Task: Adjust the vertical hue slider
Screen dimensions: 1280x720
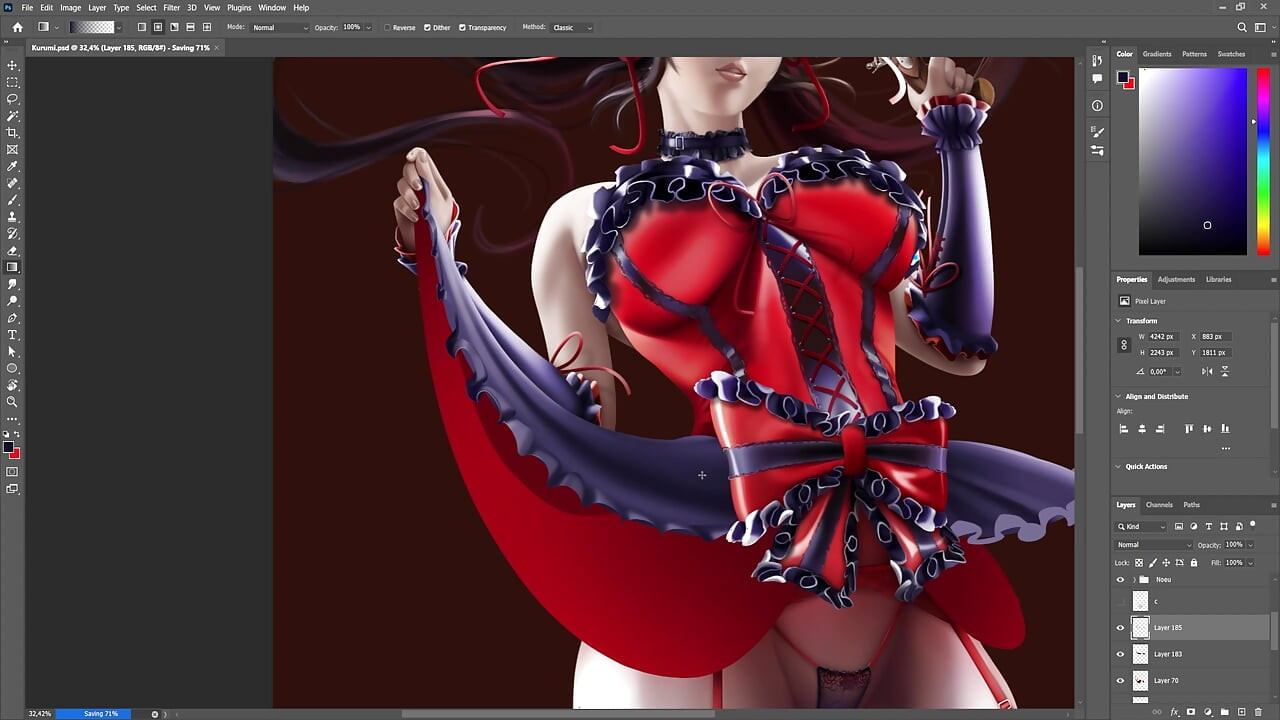Action: pos(1264,161)
